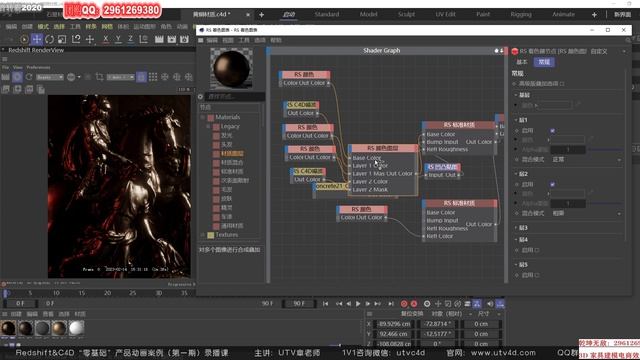Adjust the Layer 1 alpha slider
This screenshot has width=640, height=360.
(604, 150)
